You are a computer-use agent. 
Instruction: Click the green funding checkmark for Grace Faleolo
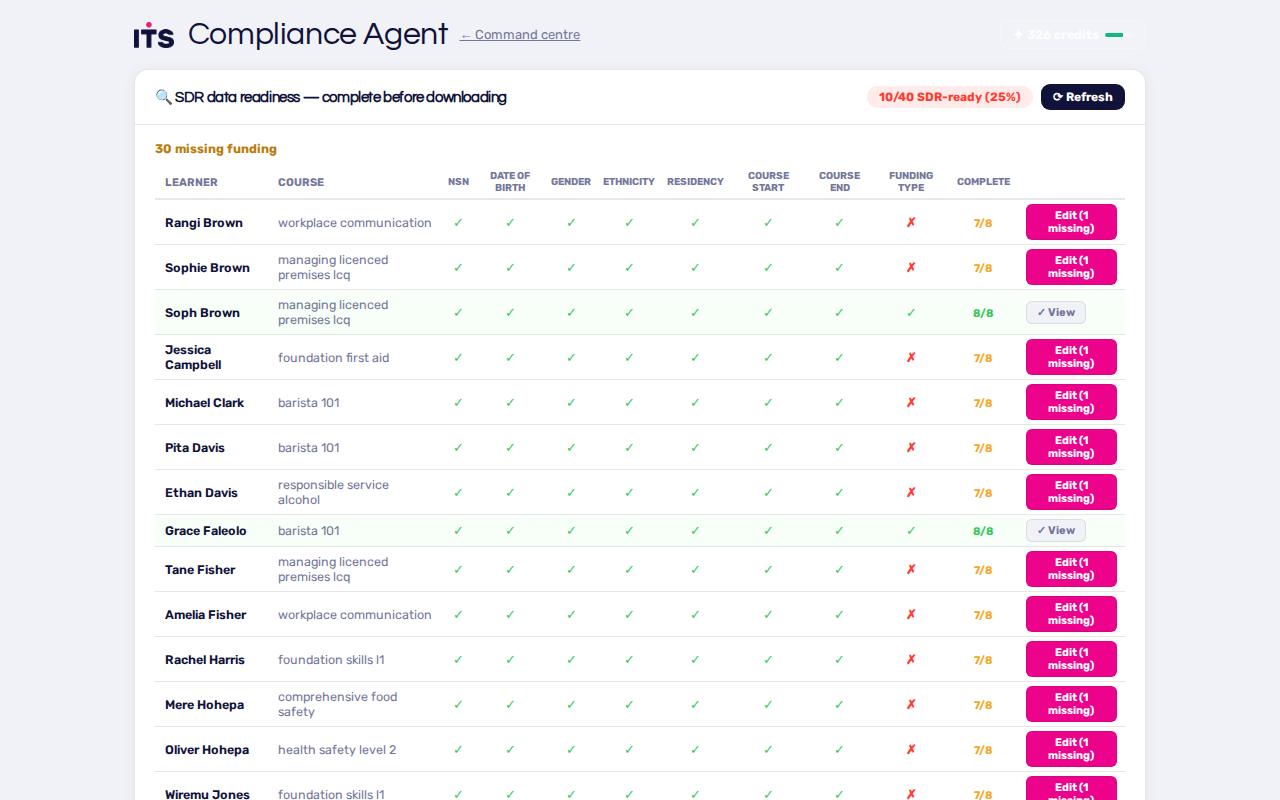(911, 530)
